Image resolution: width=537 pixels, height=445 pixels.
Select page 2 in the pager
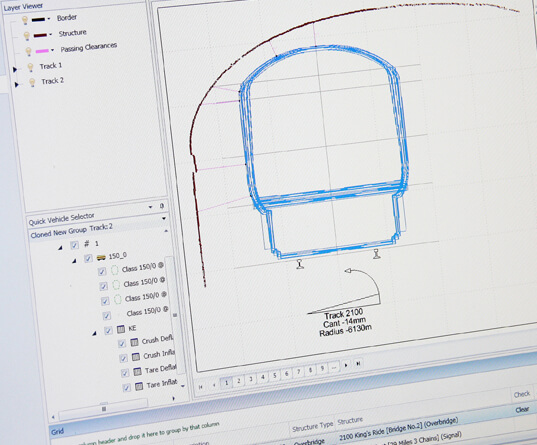tap(239, 381)
